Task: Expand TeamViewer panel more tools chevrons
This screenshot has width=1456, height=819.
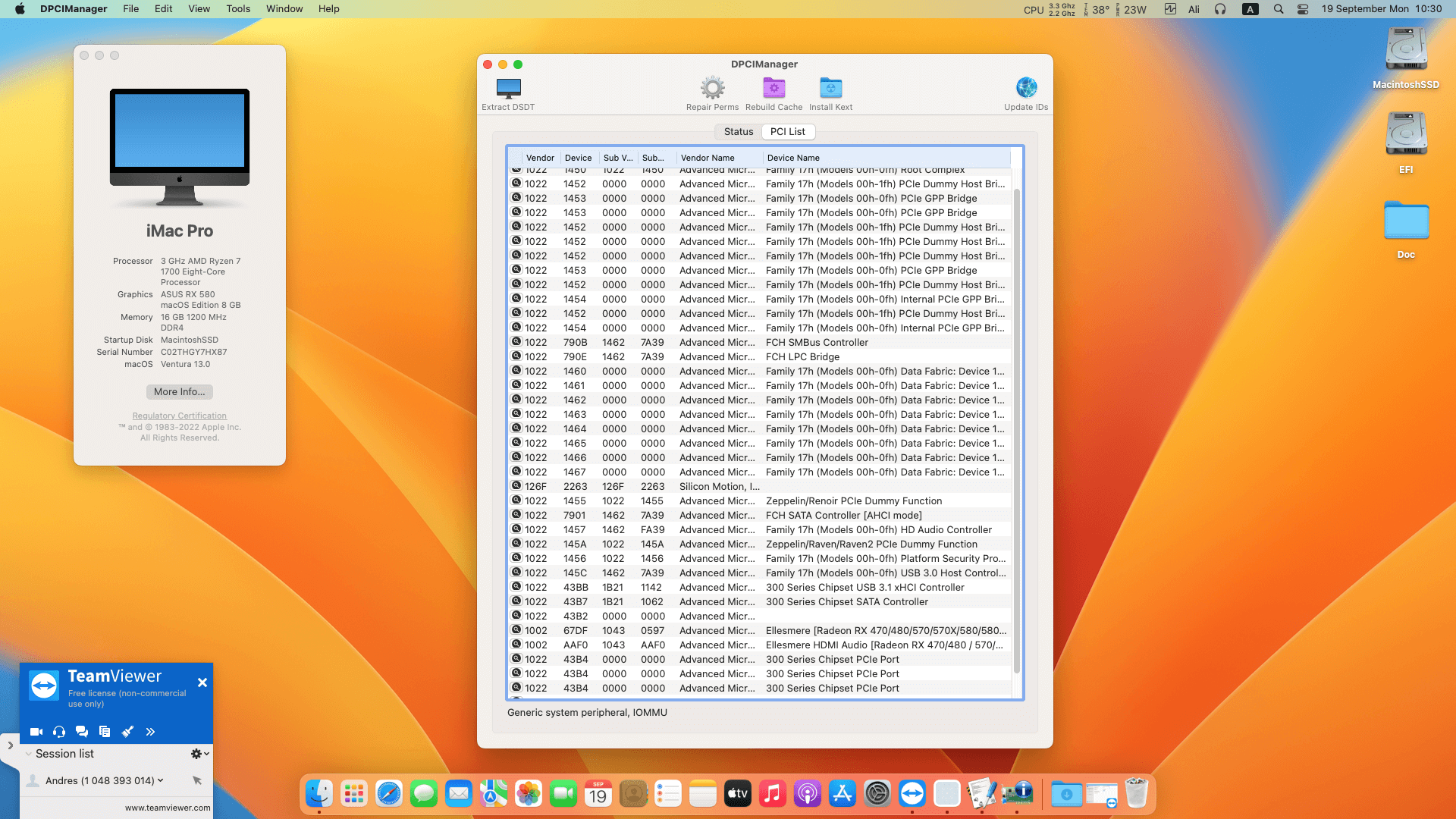Action: pyautogui.click(x=150, y=732)
